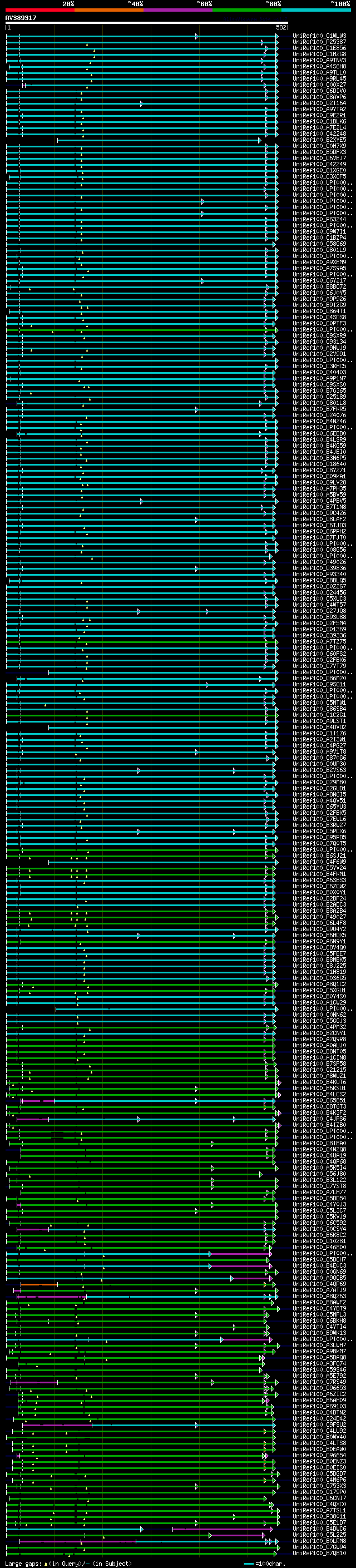Select the UniRef100_C1BLK6 label

[x=319, y=121]
